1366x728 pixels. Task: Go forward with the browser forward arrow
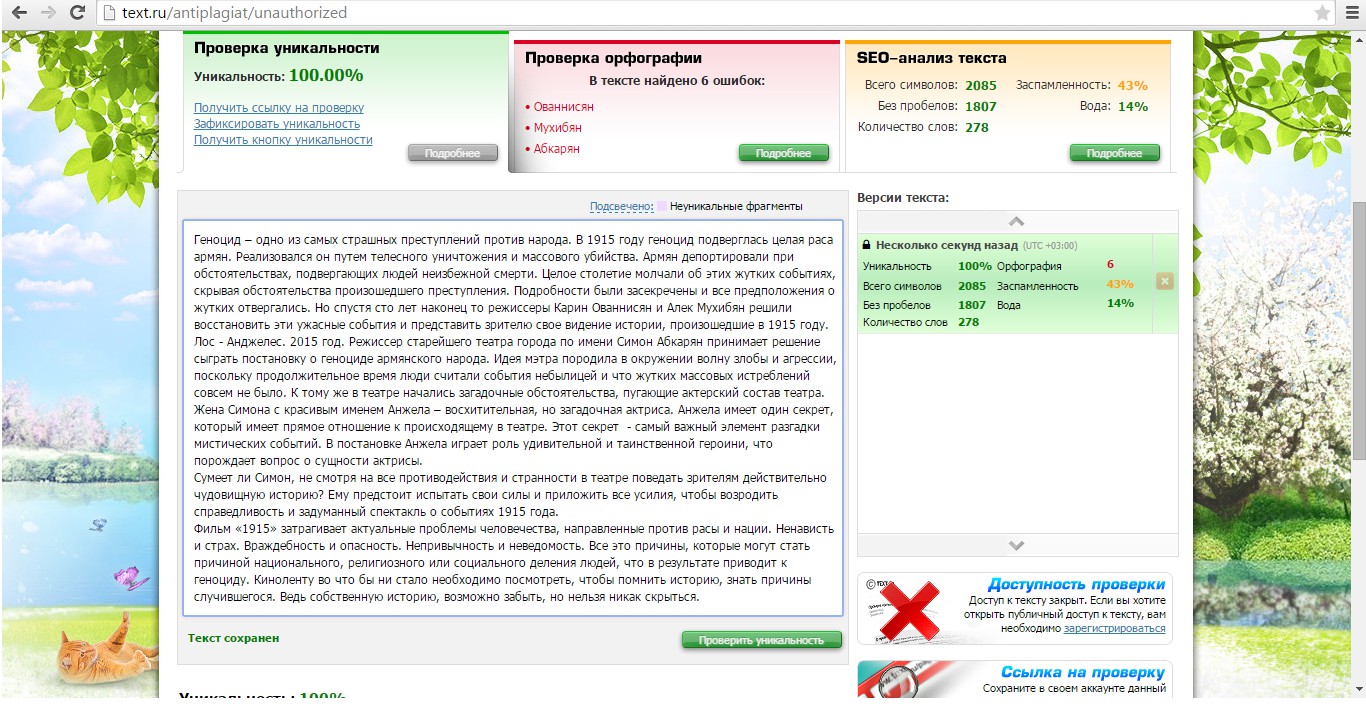(x=47, y=13)
